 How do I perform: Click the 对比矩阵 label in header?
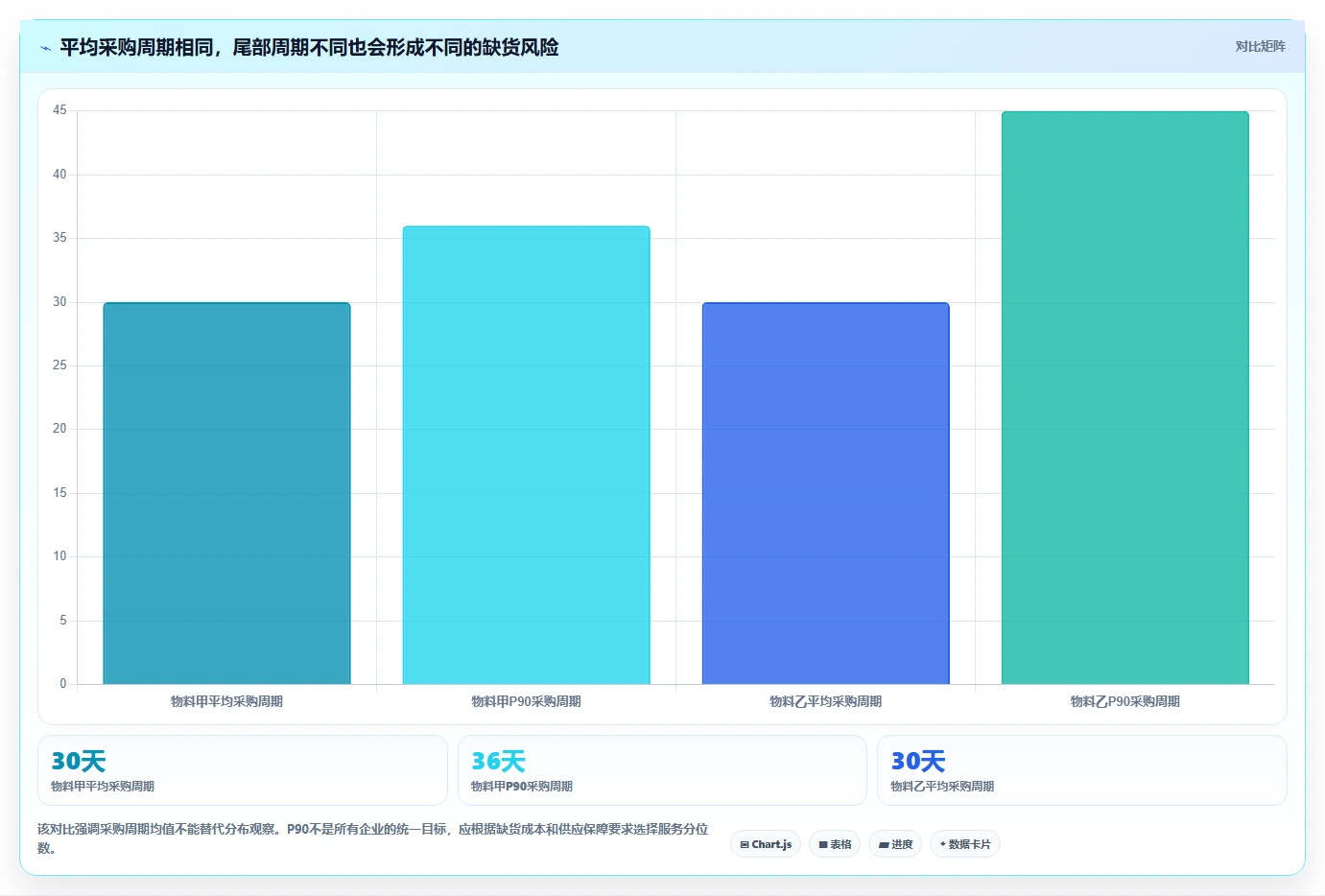coord(1260,46)
